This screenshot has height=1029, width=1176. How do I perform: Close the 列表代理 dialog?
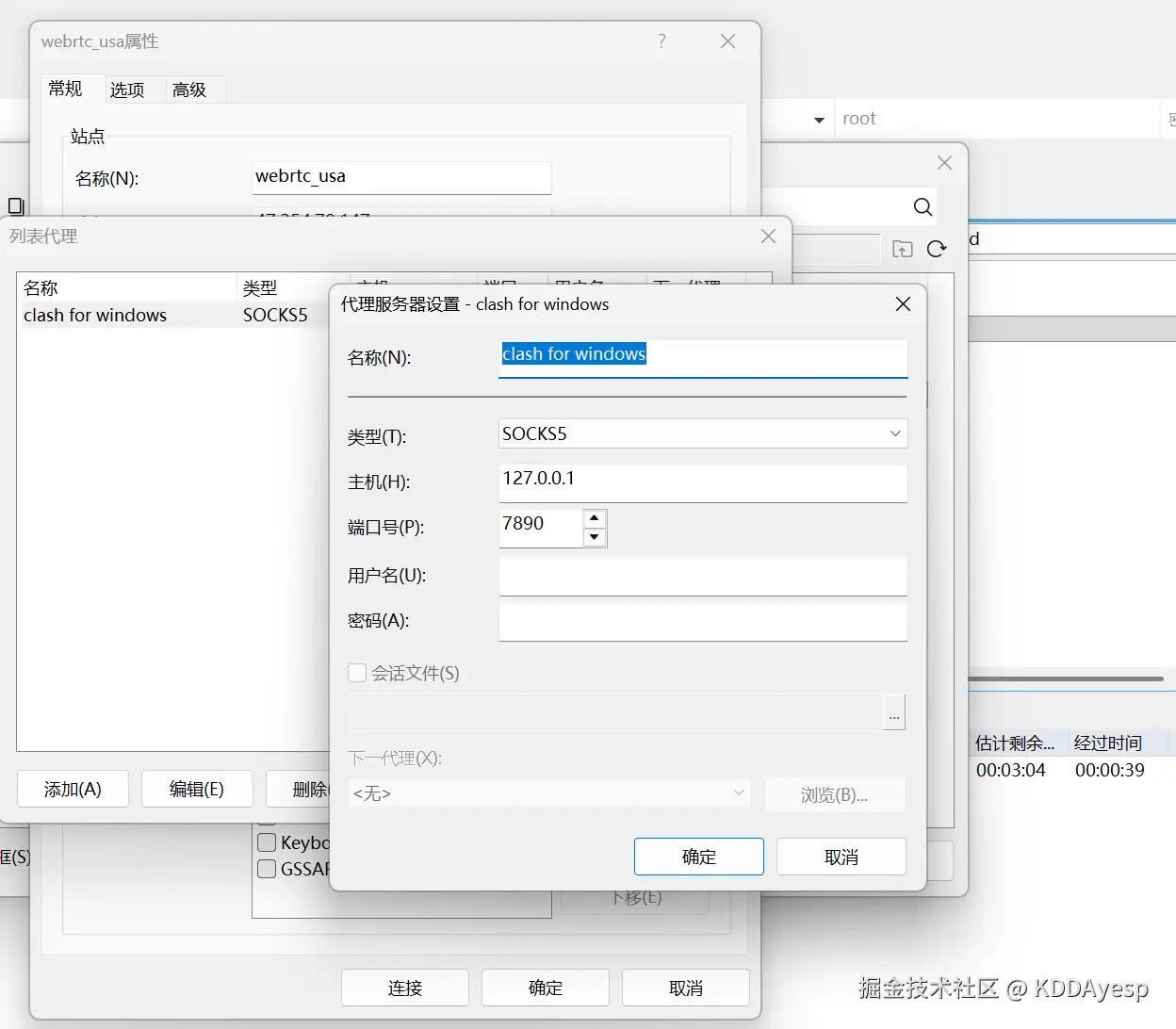pyautogui.click(x=769, y=237)
